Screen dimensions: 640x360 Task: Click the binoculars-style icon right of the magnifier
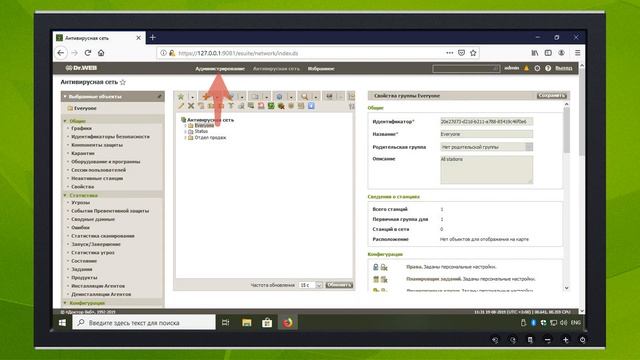click(x=329, y=97)
